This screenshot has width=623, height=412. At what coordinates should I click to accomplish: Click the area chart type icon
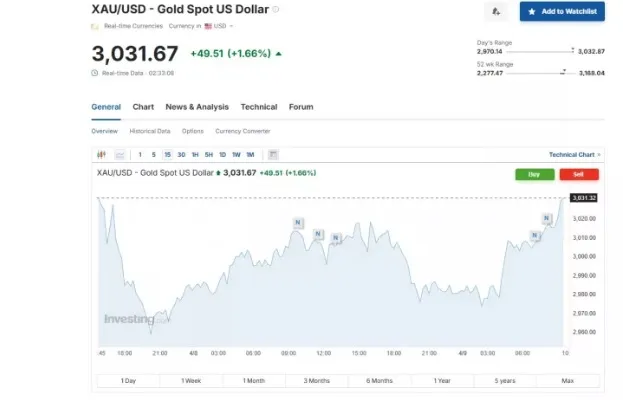tap(119, 155)
